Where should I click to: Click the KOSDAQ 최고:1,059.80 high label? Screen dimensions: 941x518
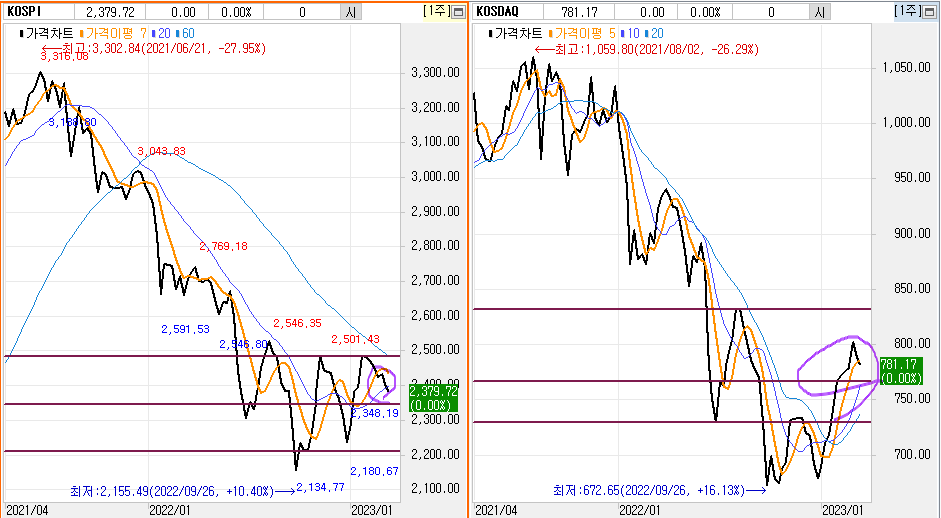pos(646,49)
